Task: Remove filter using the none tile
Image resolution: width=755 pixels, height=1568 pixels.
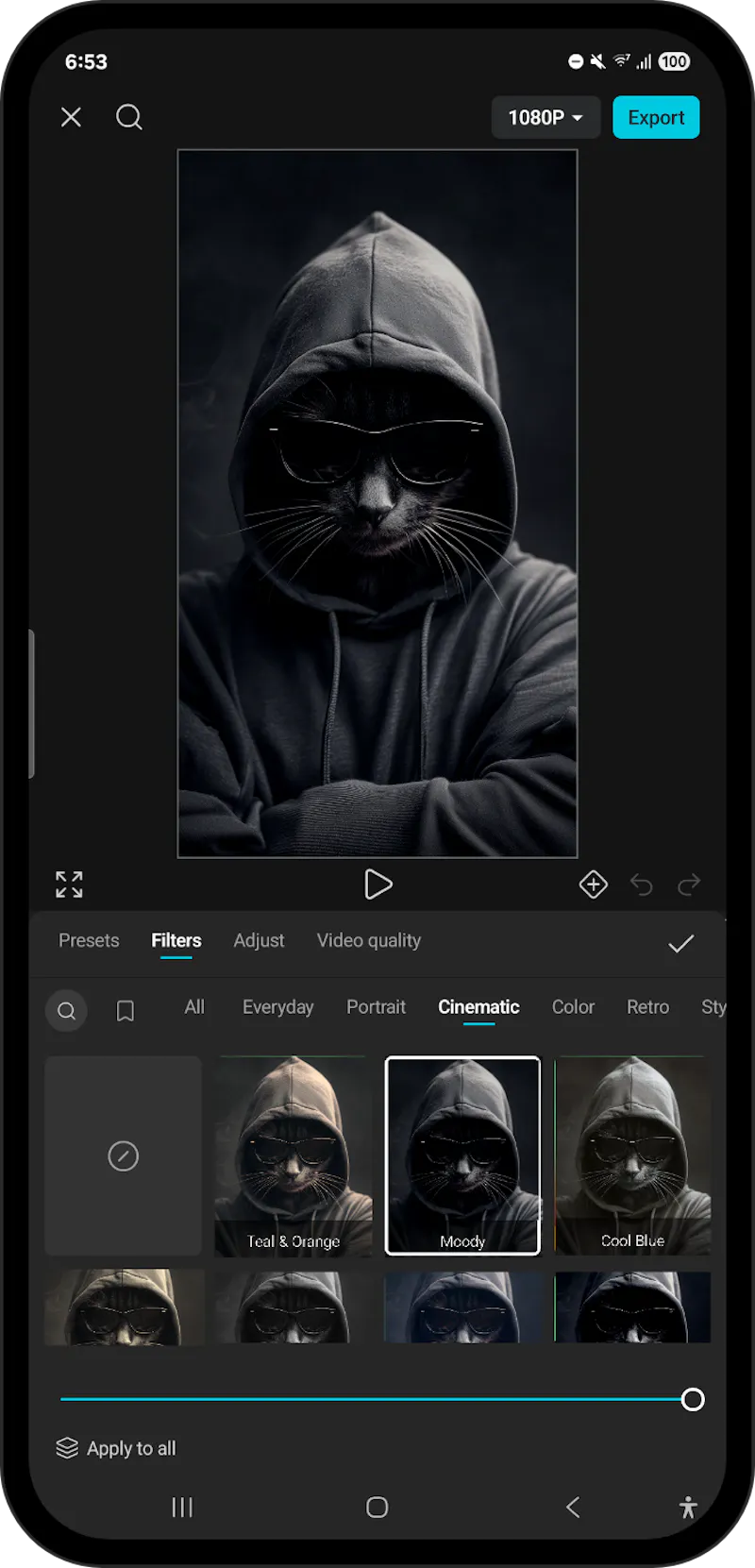Action: [124, 1155]
